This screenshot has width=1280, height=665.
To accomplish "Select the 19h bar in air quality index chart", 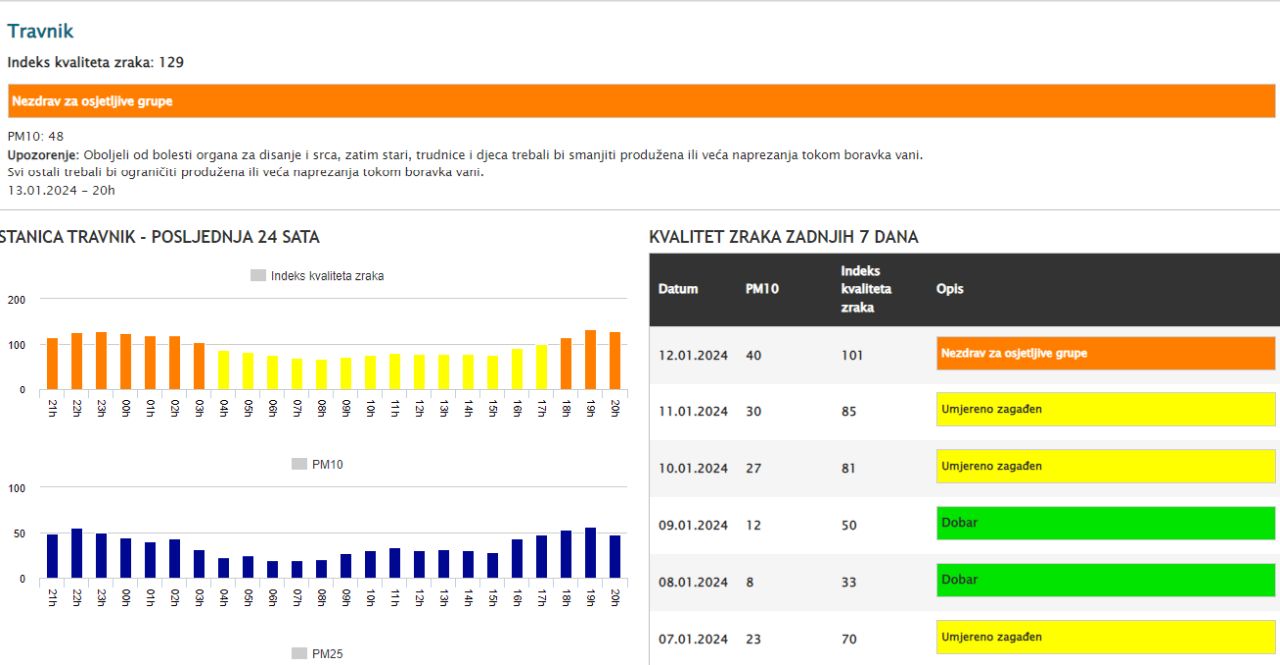I will click(x=591, y=360).
